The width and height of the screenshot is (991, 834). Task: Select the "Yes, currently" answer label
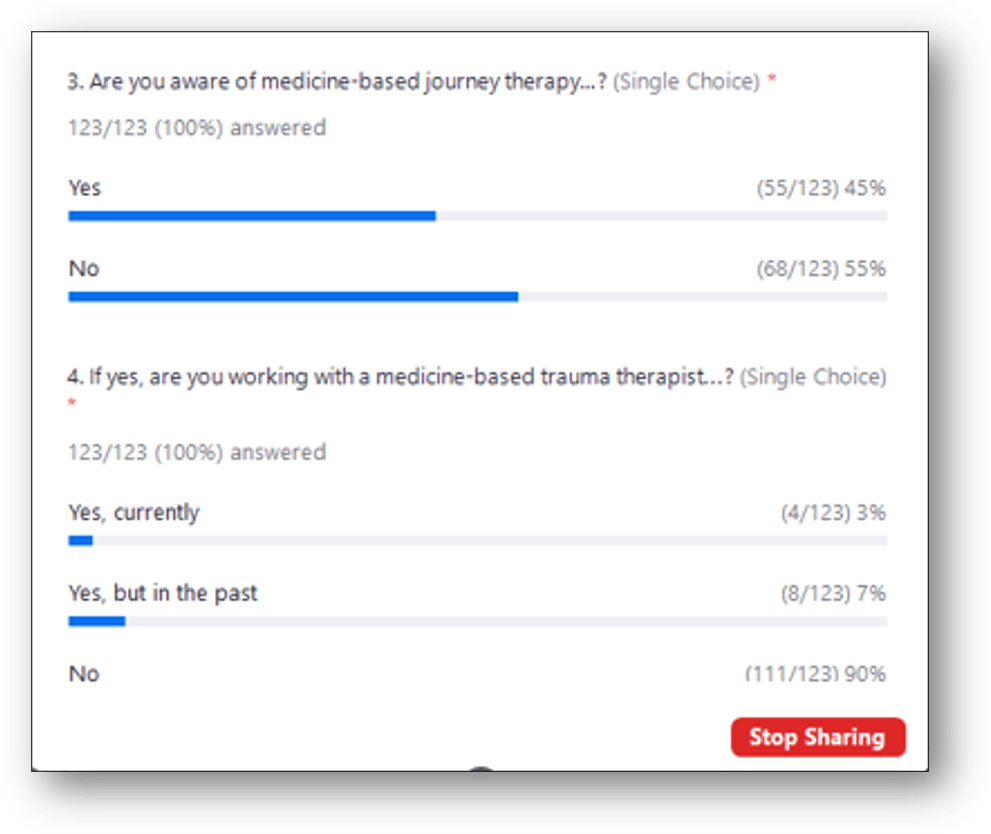[134, 513]
